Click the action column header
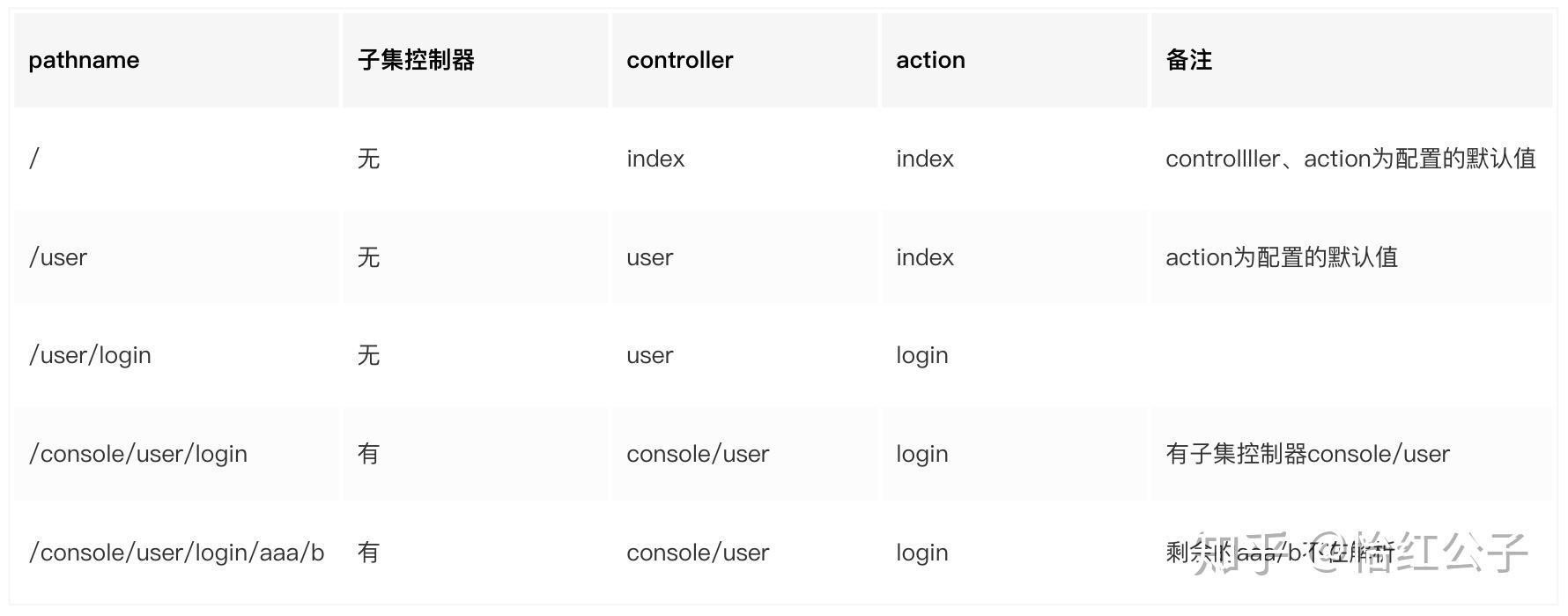This screenshot has width=1568, height=616. click(x=930, y=60)
